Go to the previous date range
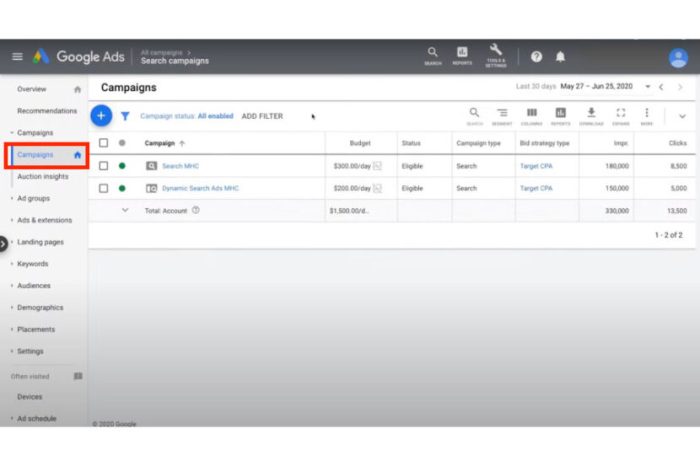 [661, 87]
